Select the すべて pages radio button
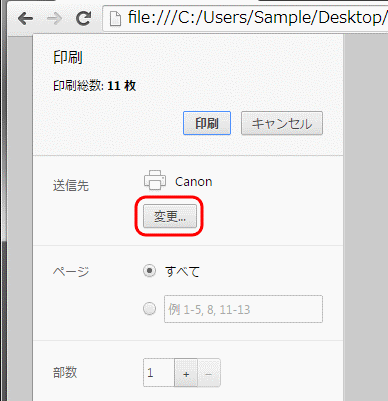 click(149, 271)
